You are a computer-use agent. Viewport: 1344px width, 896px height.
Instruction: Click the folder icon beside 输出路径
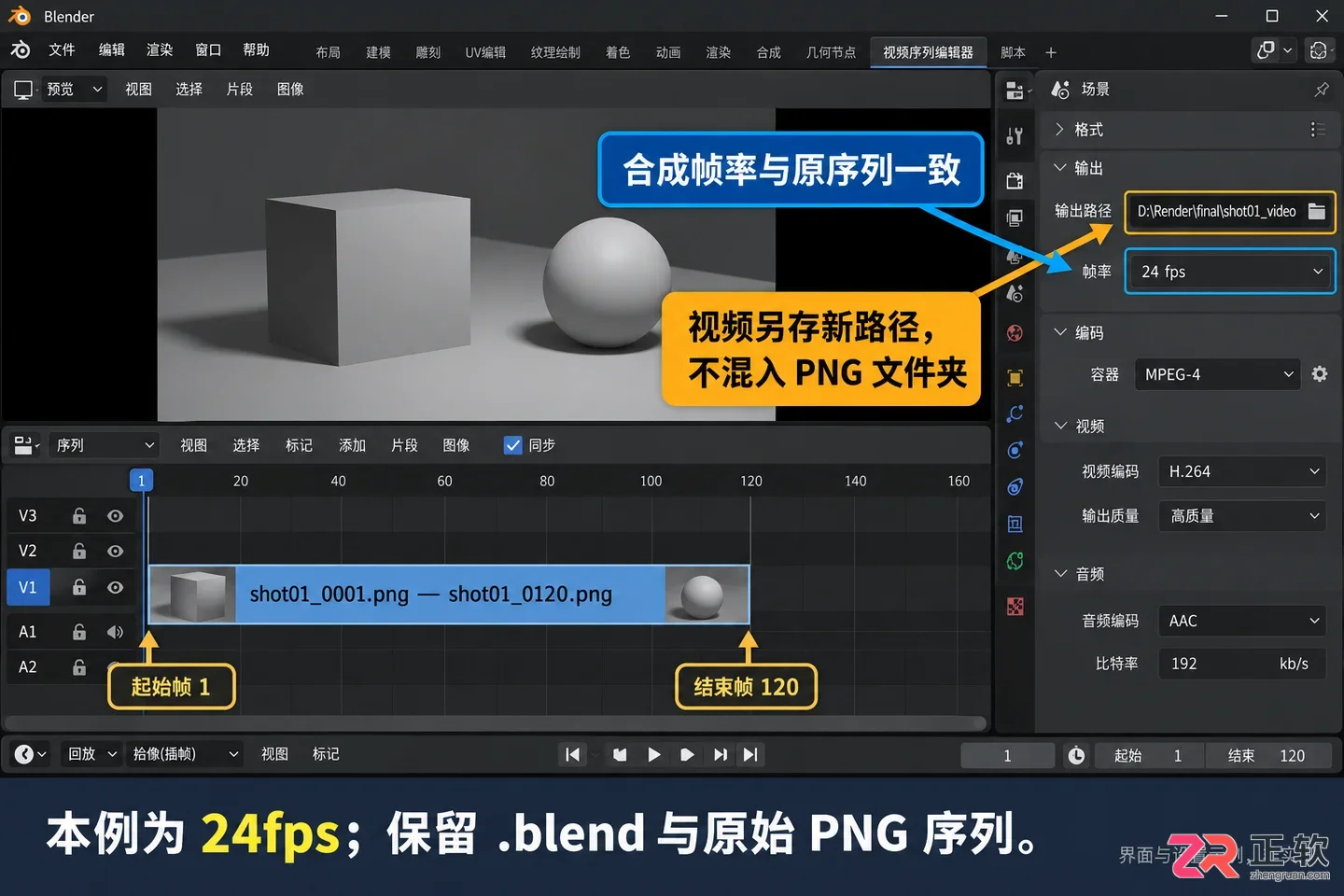point(1316,211)
